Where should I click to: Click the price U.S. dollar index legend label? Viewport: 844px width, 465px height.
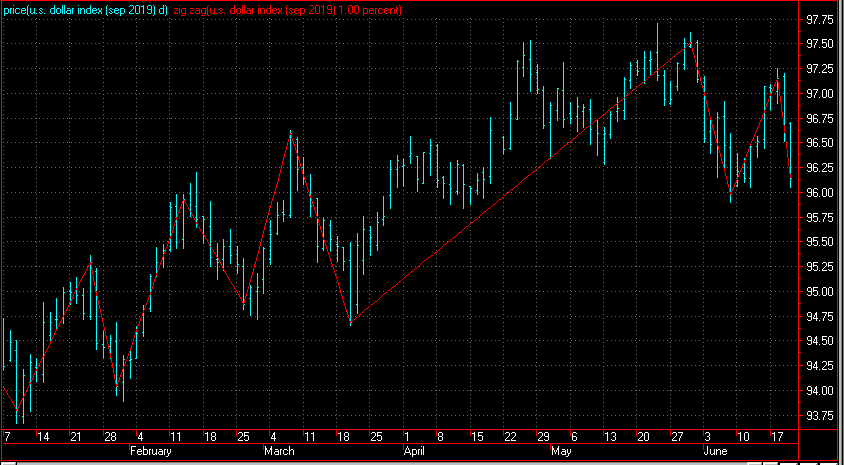pos(85,10)
